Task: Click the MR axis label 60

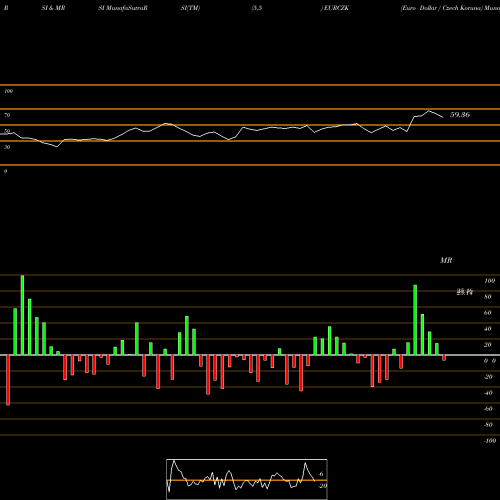Action: pyautogui.click(x=488, y=313)
